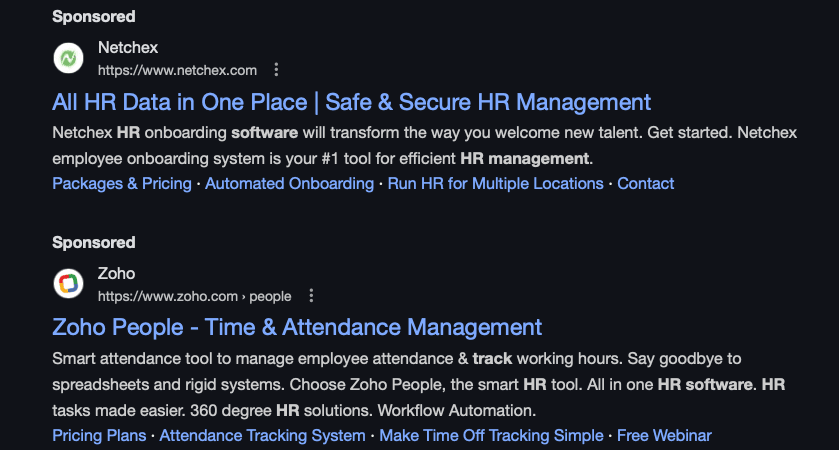View Zoho Pricing Plans link
Viewport: 839px width, 450px height.
click(x=99, y=435)
